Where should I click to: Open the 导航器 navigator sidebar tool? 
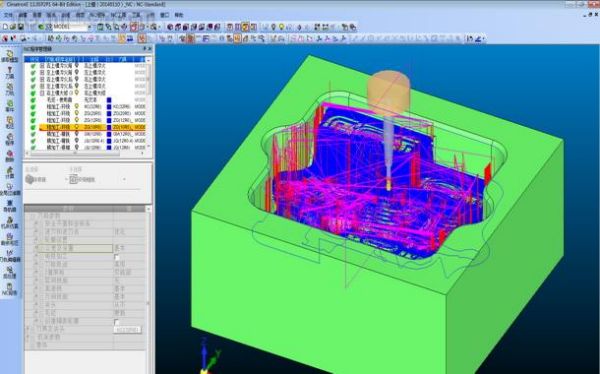(10, 206)
